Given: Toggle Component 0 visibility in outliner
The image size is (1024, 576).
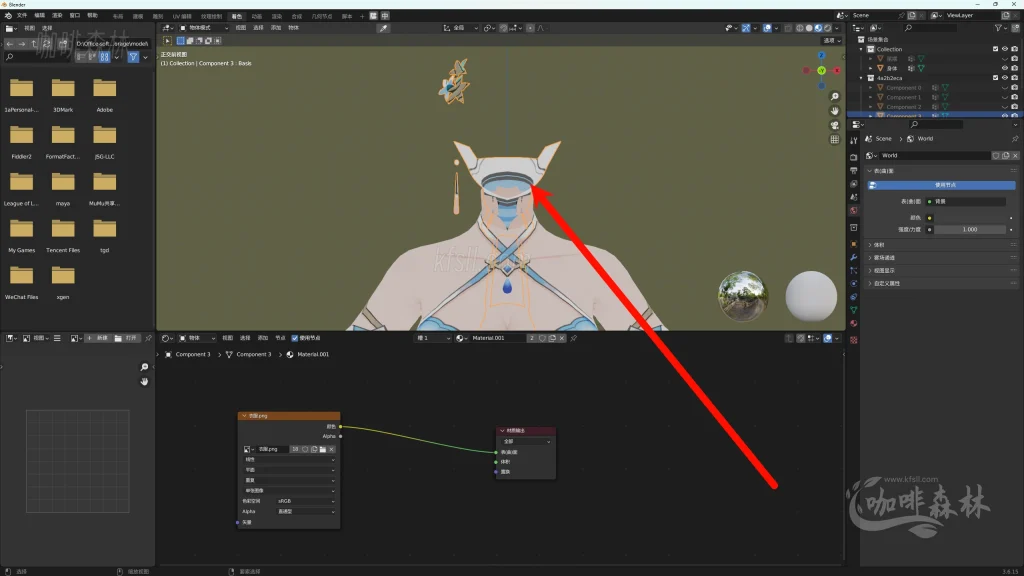Looking at the screenshot, I should point(1005,88).
